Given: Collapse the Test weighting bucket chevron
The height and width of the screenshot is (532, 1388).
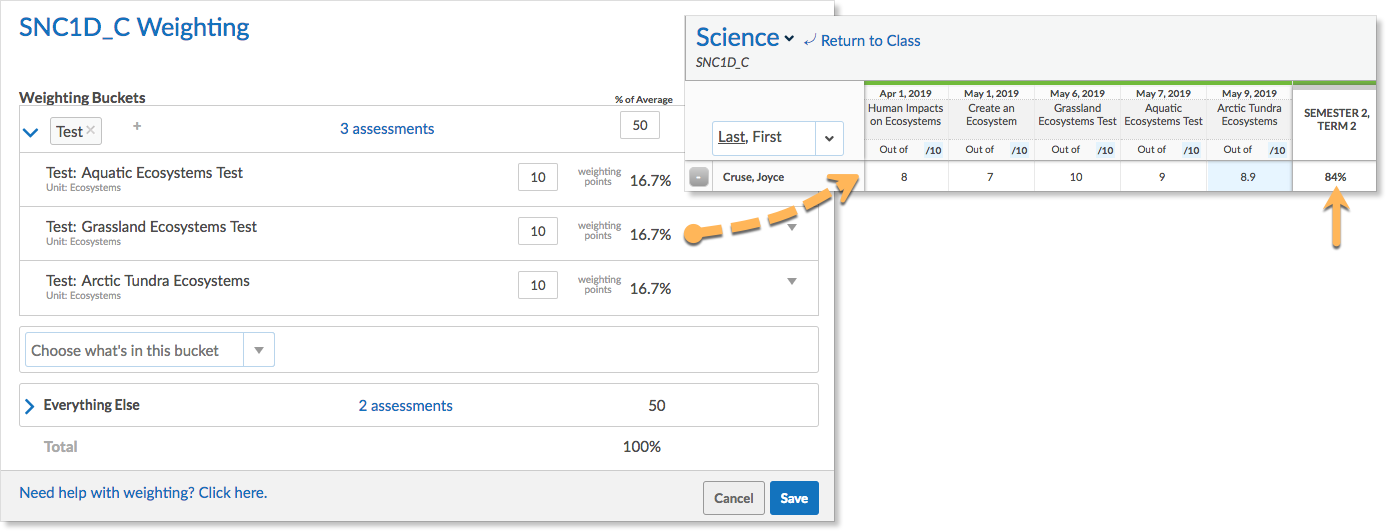Looking at the screenshot, I should (31, 131).
